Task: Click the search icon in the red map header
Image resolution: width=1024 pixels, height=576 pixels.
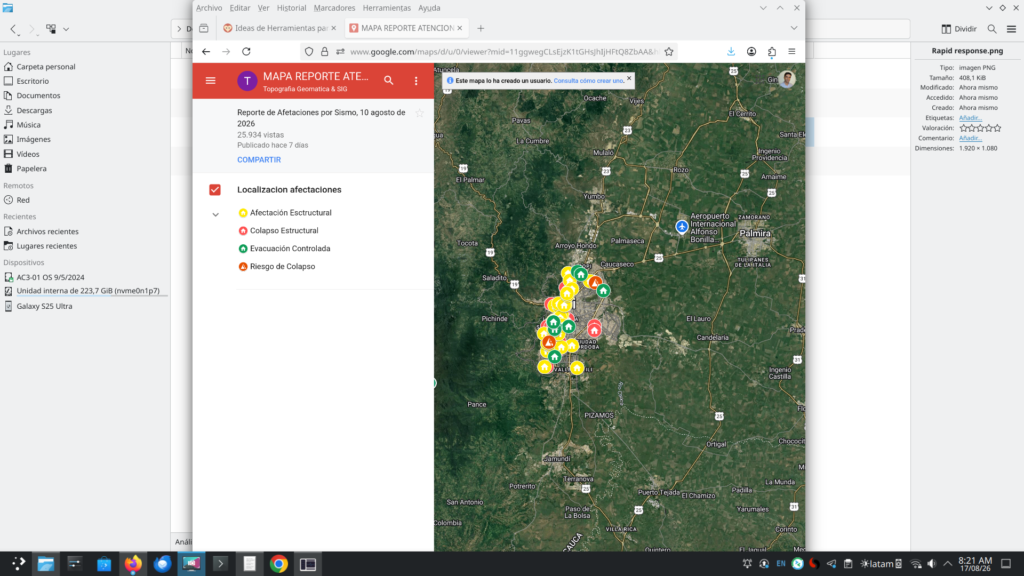Action: [x=389, y=80]
